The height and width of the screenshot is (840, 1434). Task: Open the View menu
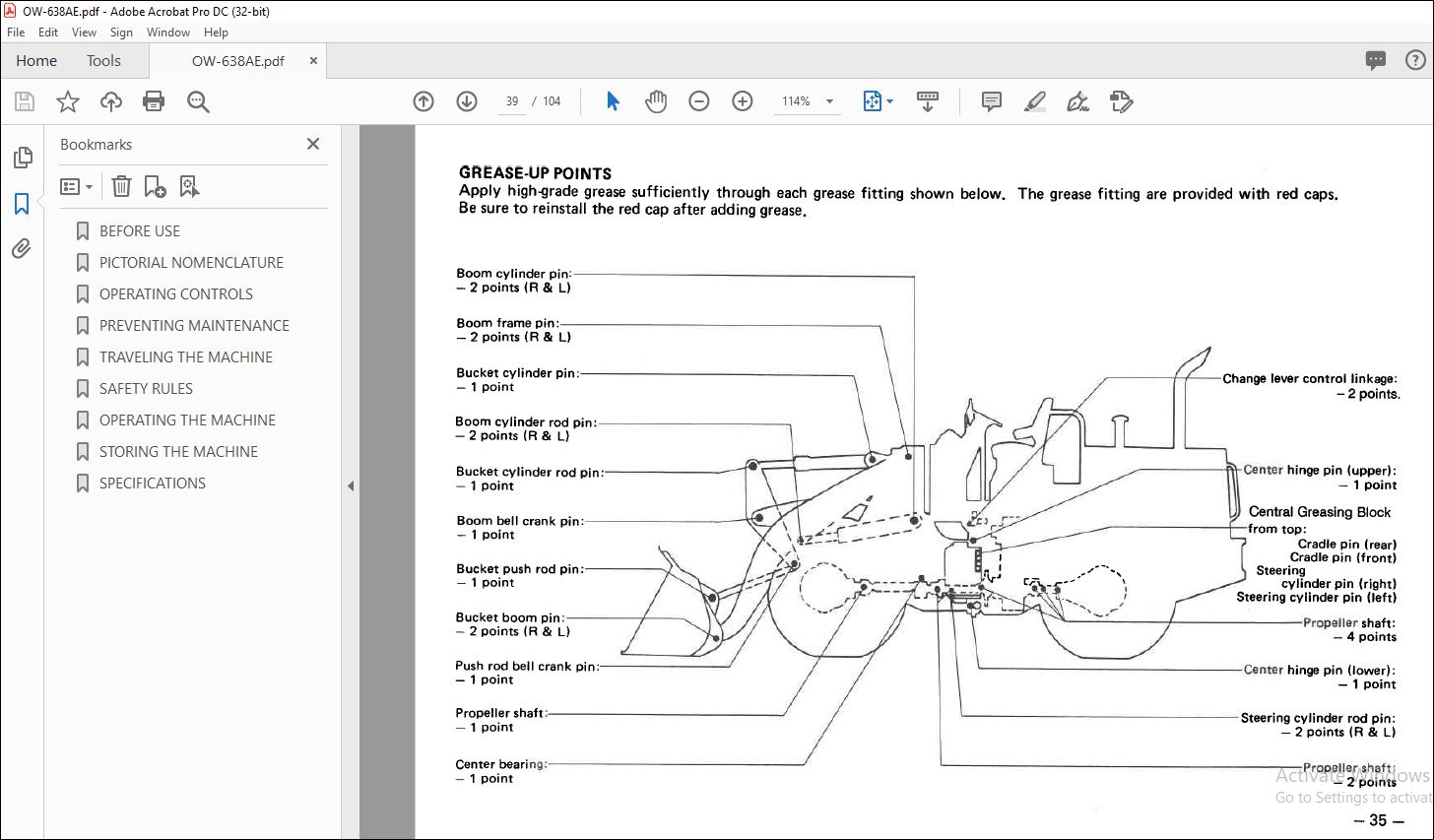coord(85,32)
